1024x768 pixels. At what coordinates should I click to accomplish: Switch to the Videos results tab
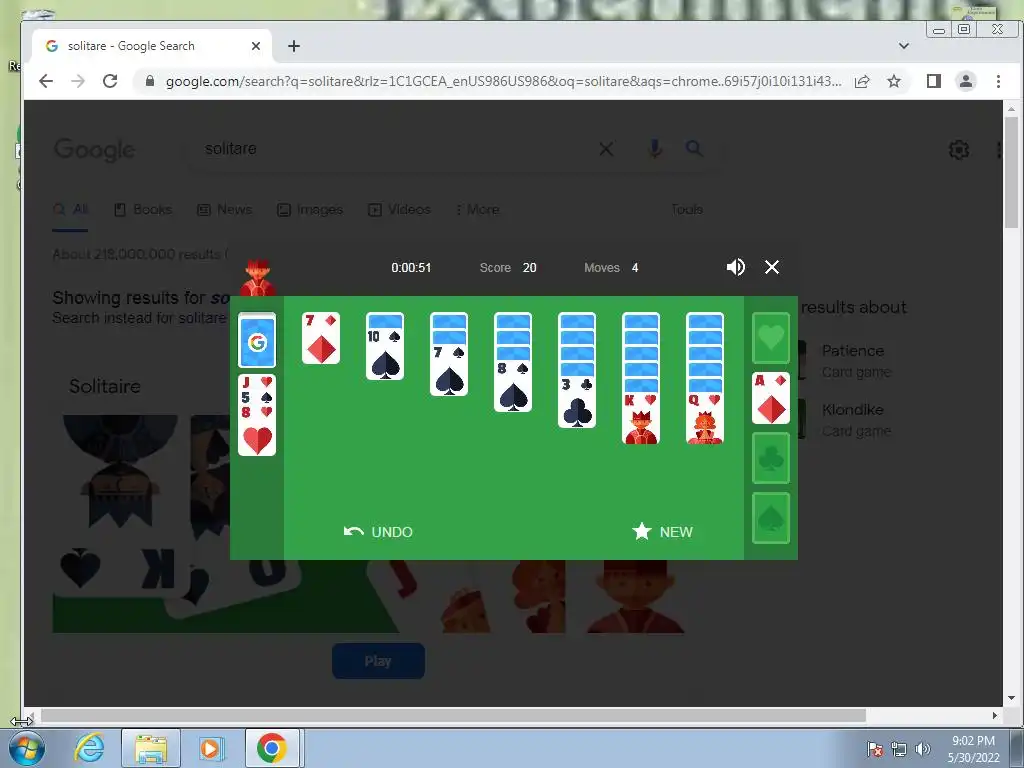pos(400,210)
